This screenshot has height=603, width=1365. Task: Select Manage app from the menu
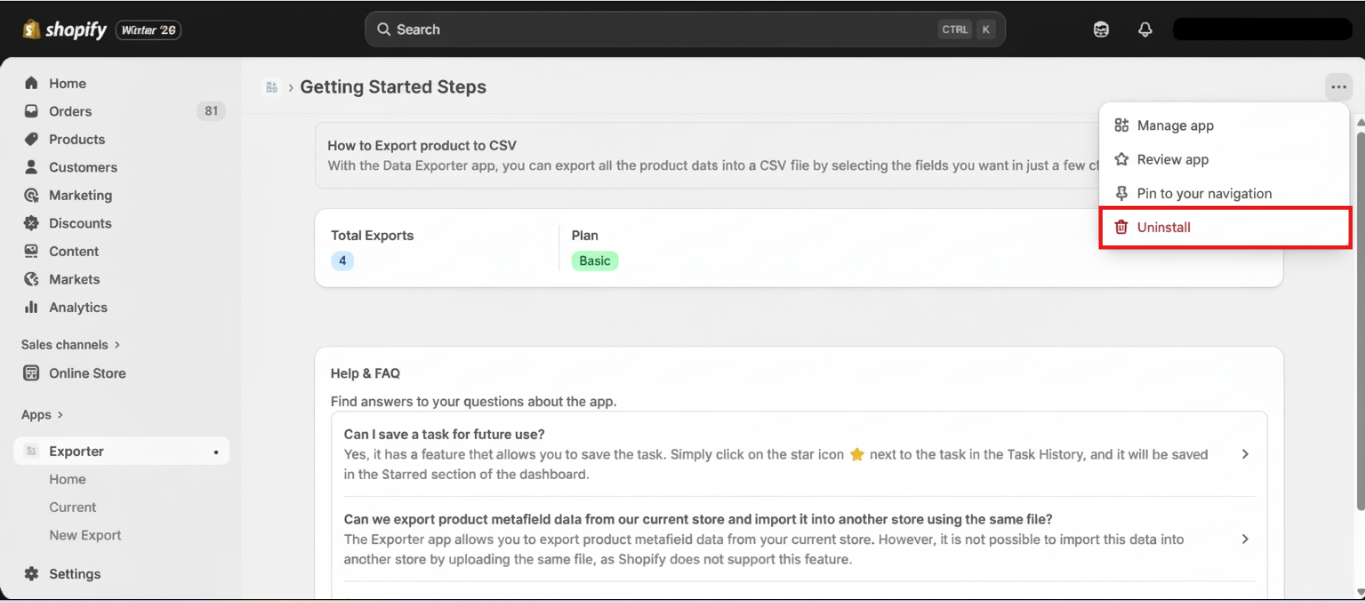click(1225, 125)
